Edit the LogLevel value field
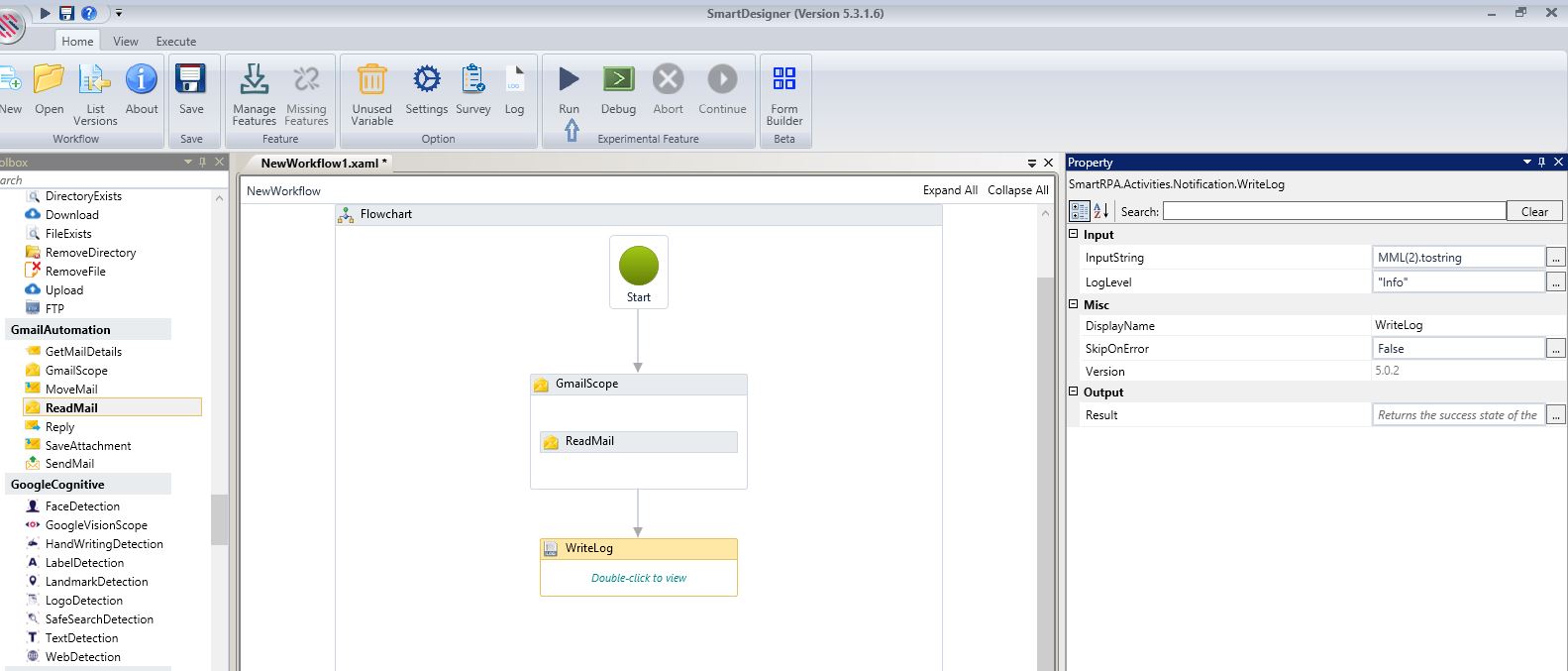 point(1458,282)
